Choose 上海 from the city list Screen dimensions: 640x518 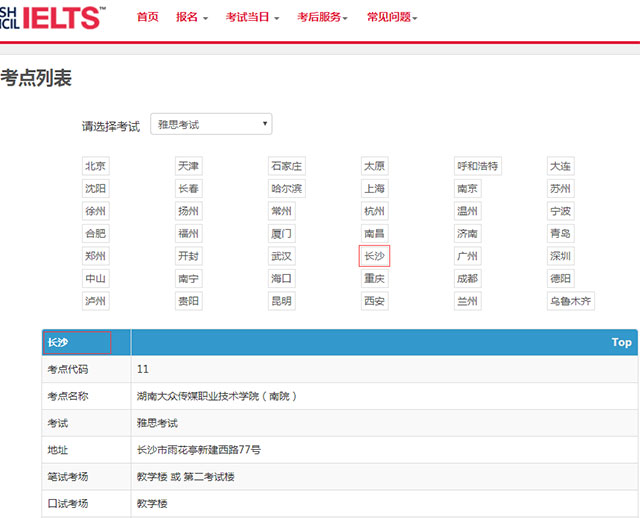pyautogui.click(x=374, y=189)
